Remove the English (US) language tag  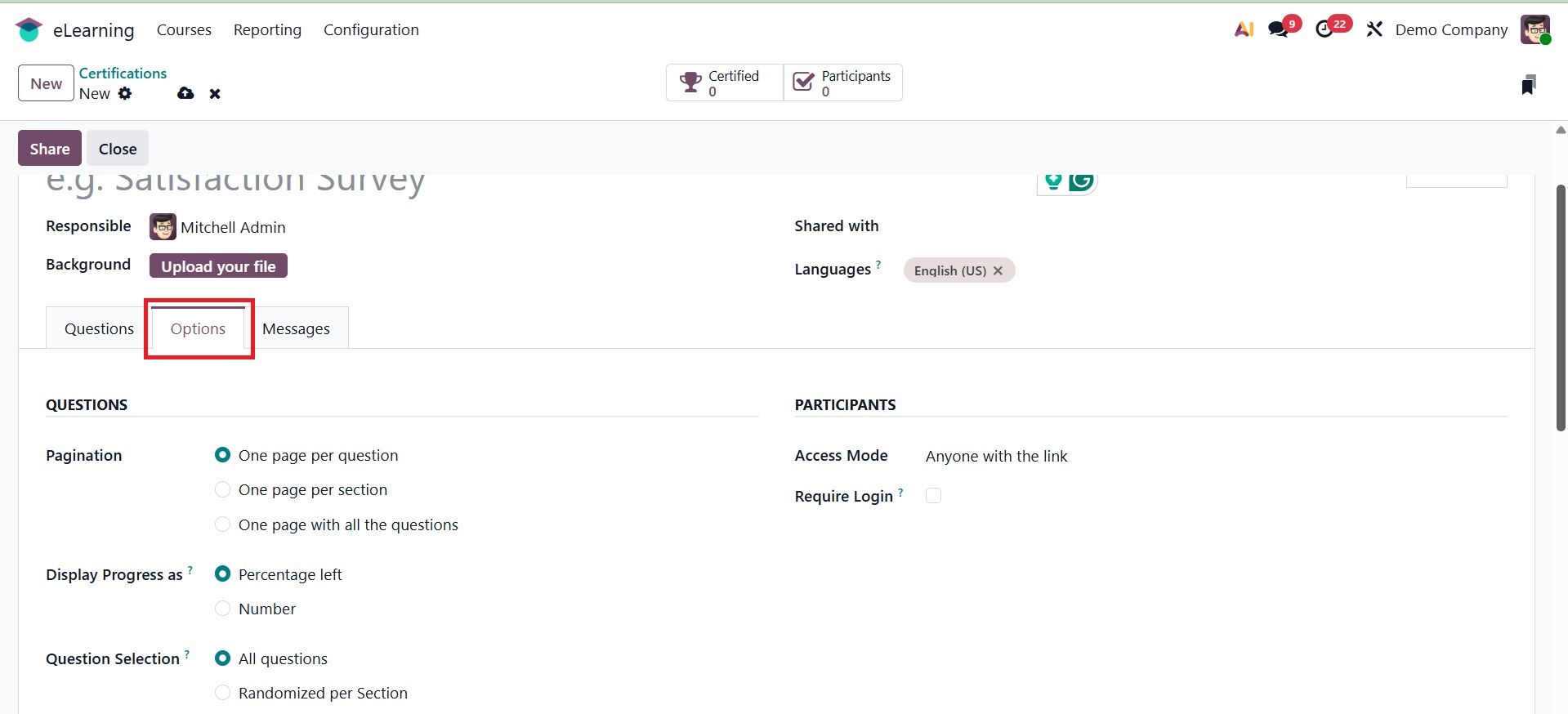point(998,270)
